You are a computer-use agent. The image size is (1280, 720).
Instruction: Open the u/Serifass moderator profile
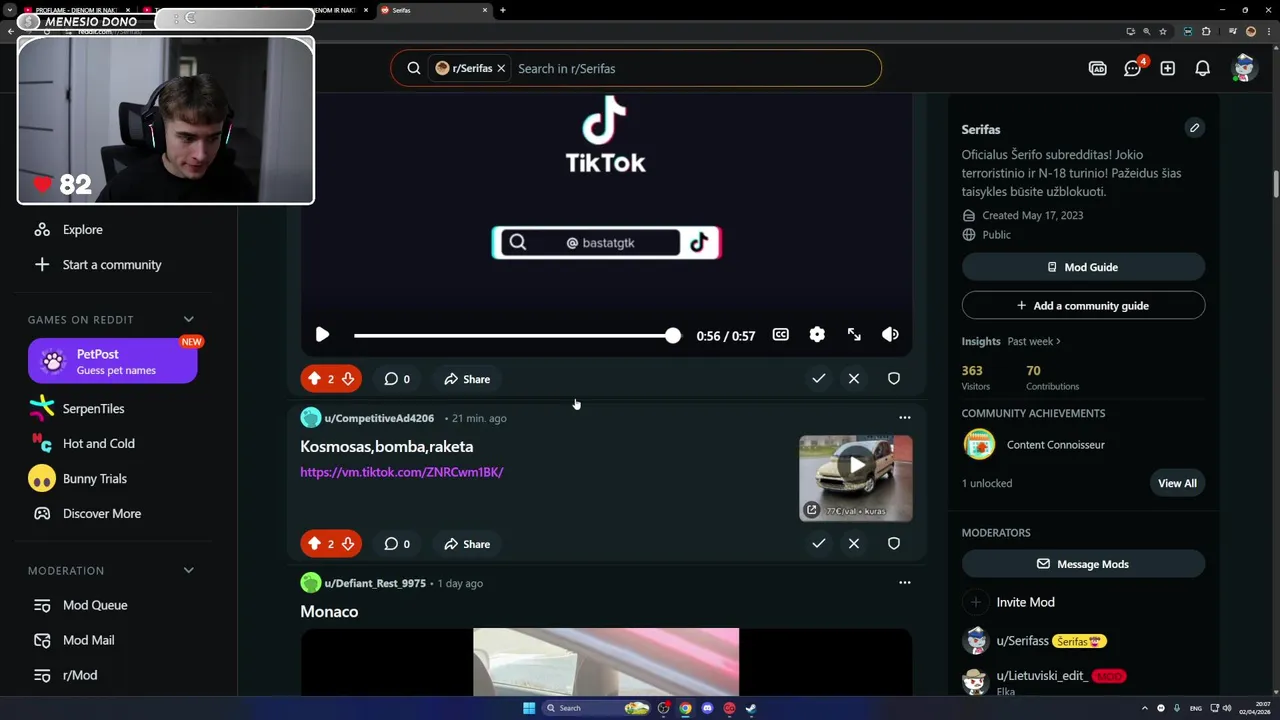[1022, 641]
